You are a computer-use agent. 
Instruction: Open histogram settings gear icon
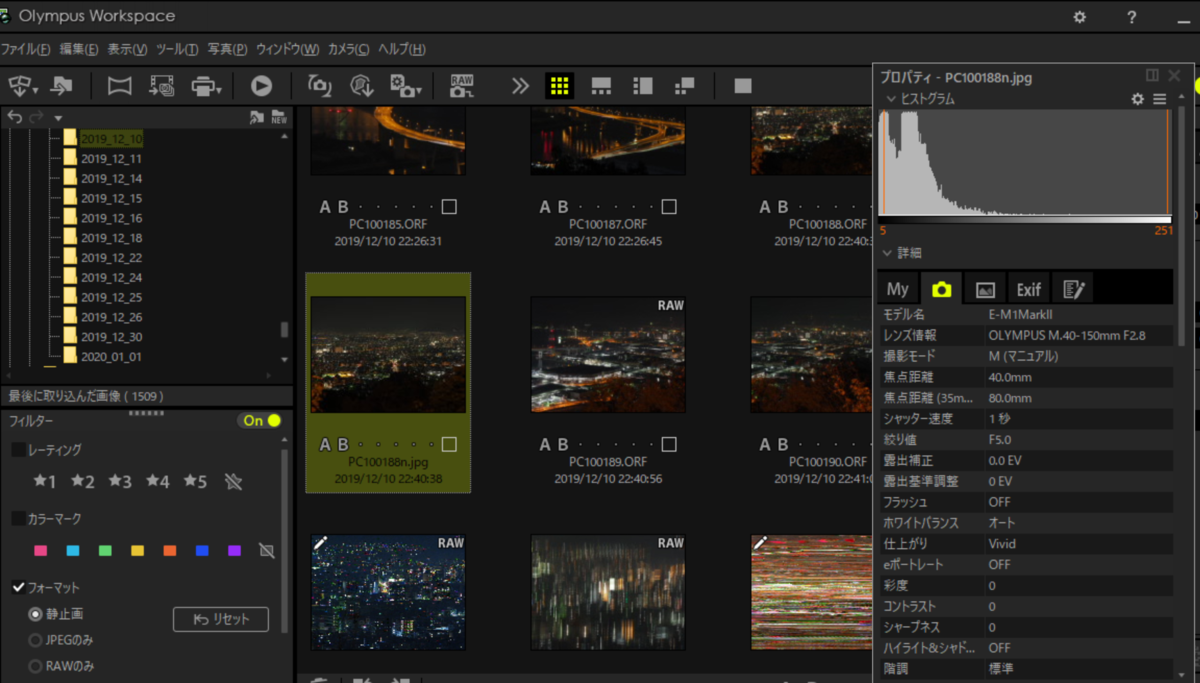(1137, 99)
